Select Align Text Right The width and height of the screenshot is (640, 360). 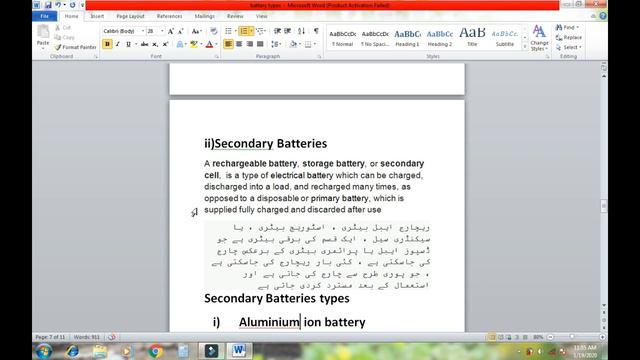pyautogui.click(x=250, y=44)
